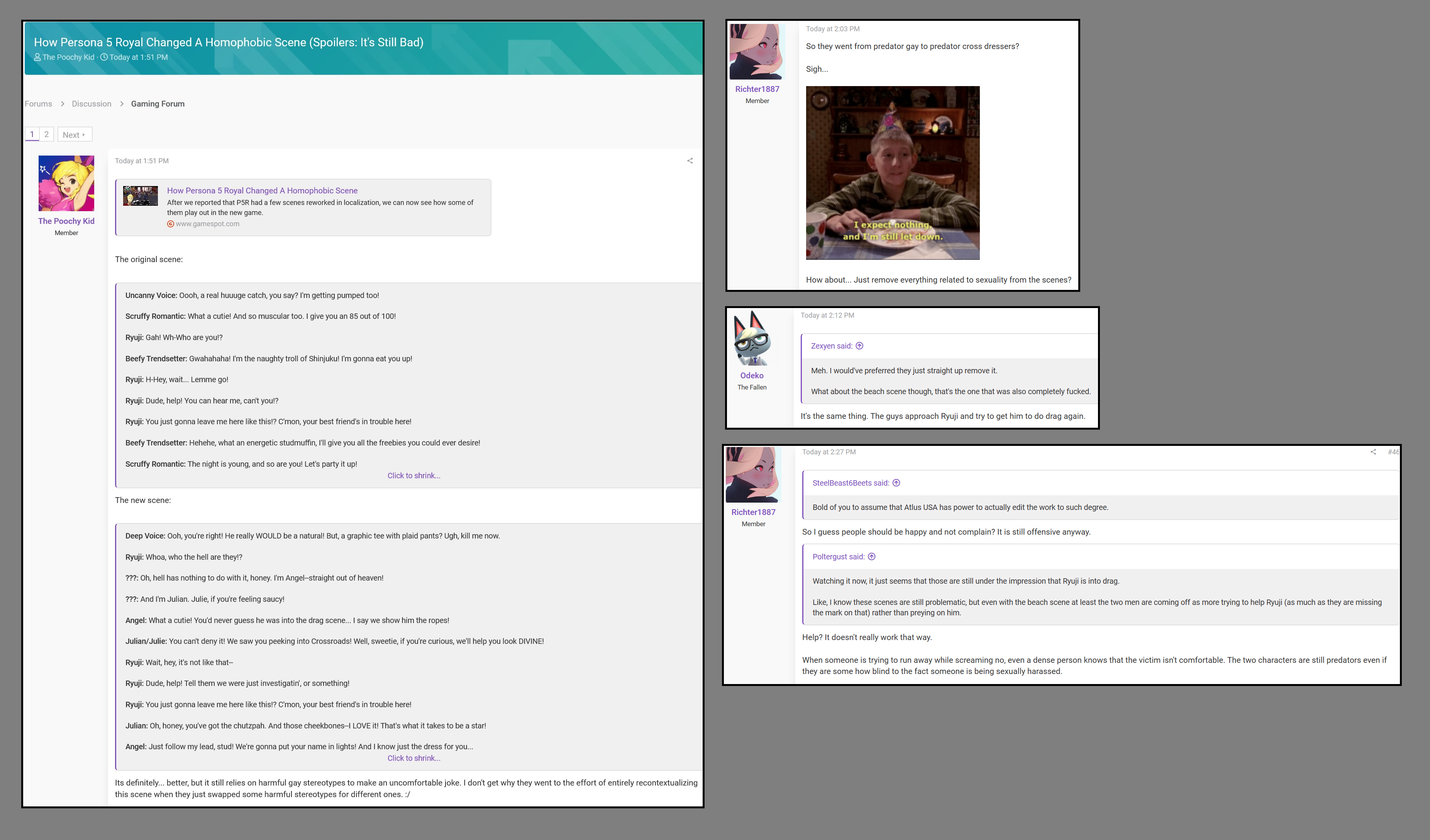Select page 1 in pagination
Screen dimensions: 1430x840
(x=32, y=134)
